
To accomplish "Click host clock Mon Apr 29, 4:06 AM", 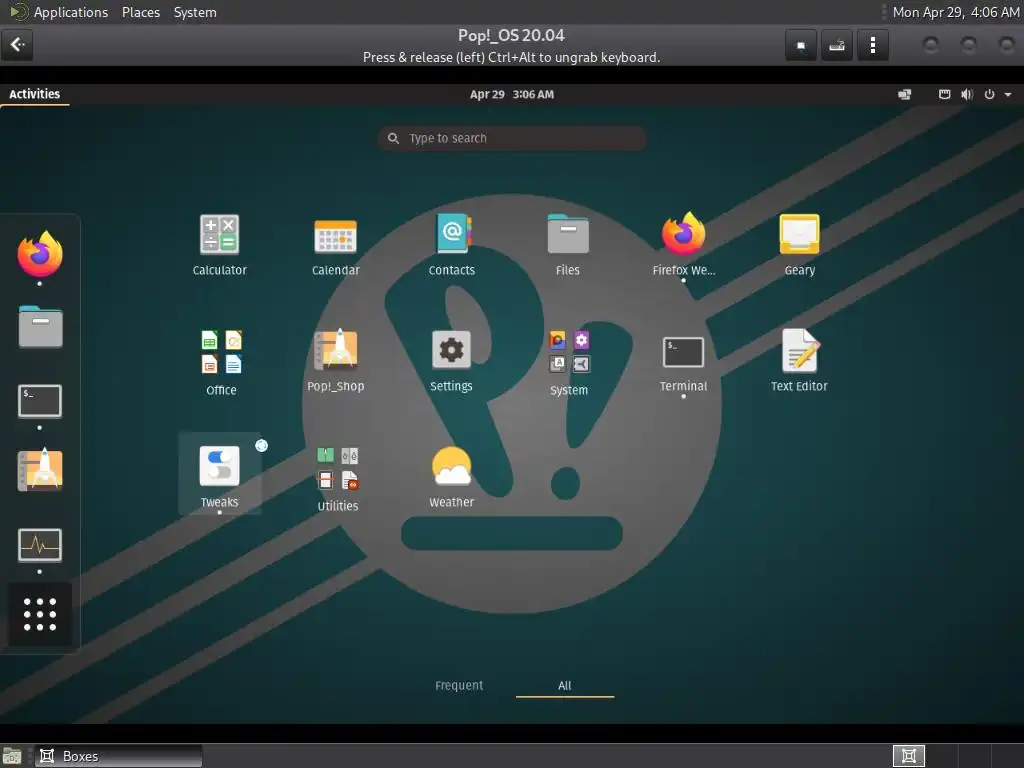I will tap(955, 12).
